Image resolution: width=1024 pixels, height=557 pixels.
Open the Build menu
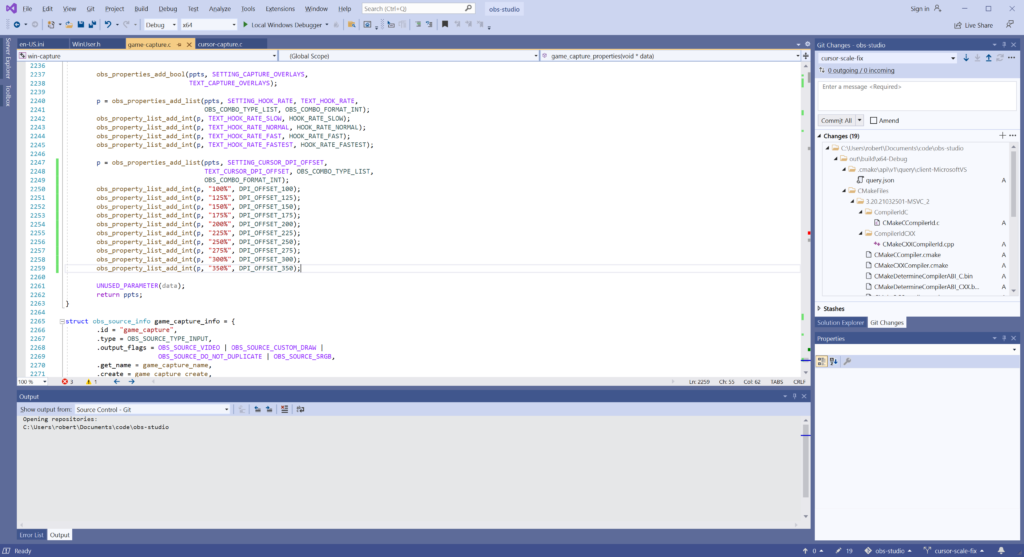141,8
